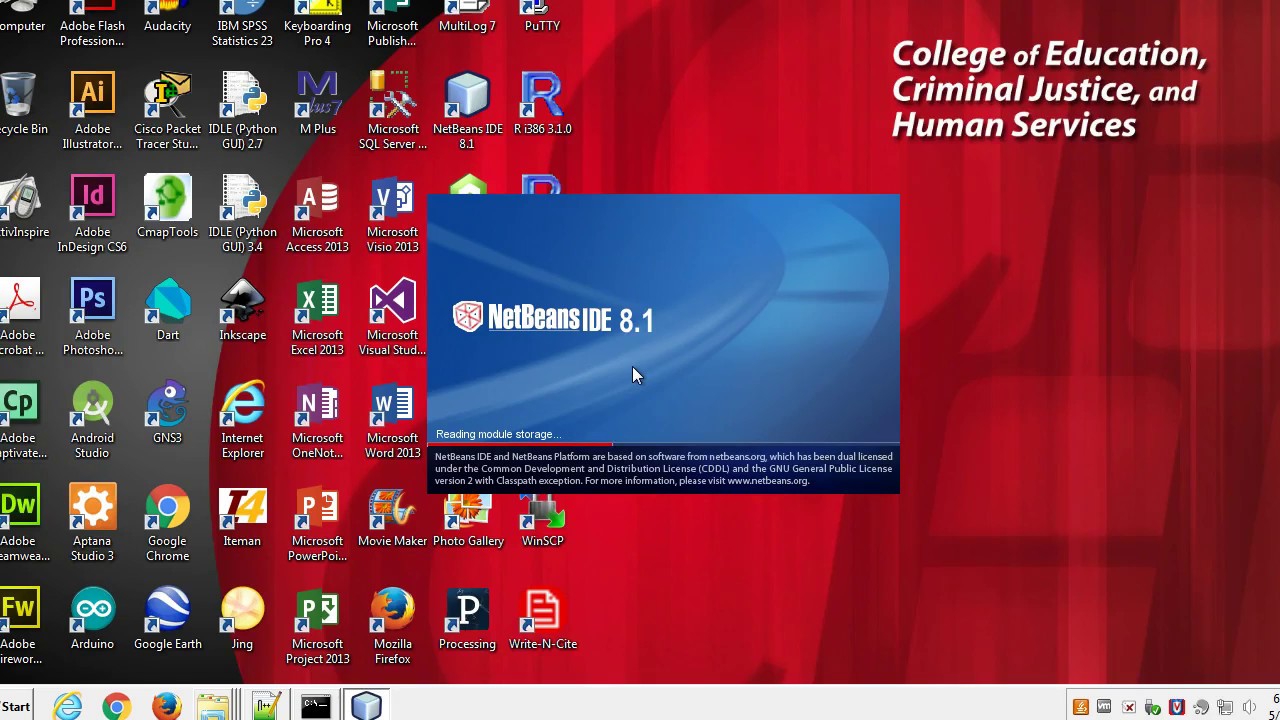This screenshot has height=720, width=1280.
Task: Select the PuTTY desktop shortcut label
Action: click(543, 26)
